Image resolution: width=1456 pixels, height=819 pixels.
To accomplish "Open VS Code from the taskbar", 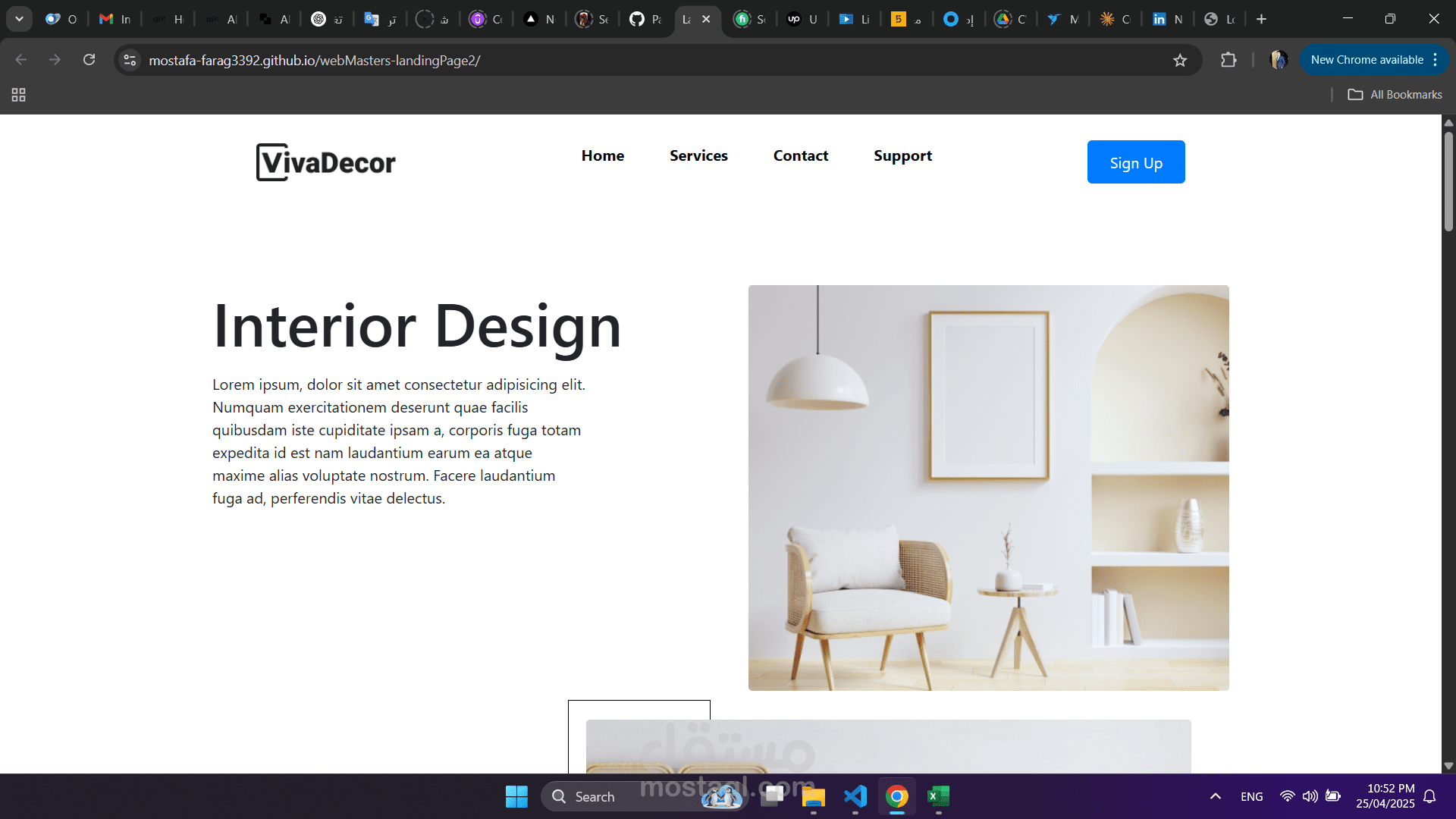I will (x=854, y=796).
